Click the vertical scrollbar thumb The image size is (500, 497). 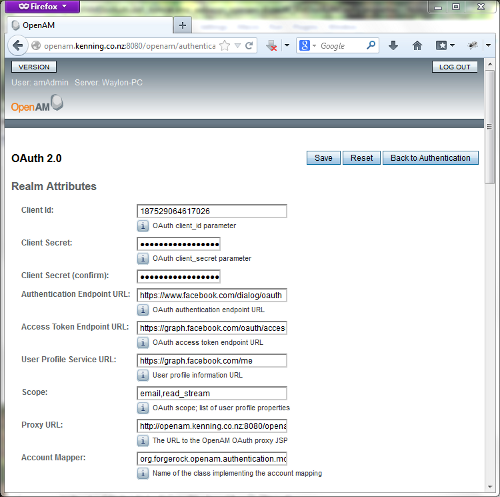coord(490,127)
